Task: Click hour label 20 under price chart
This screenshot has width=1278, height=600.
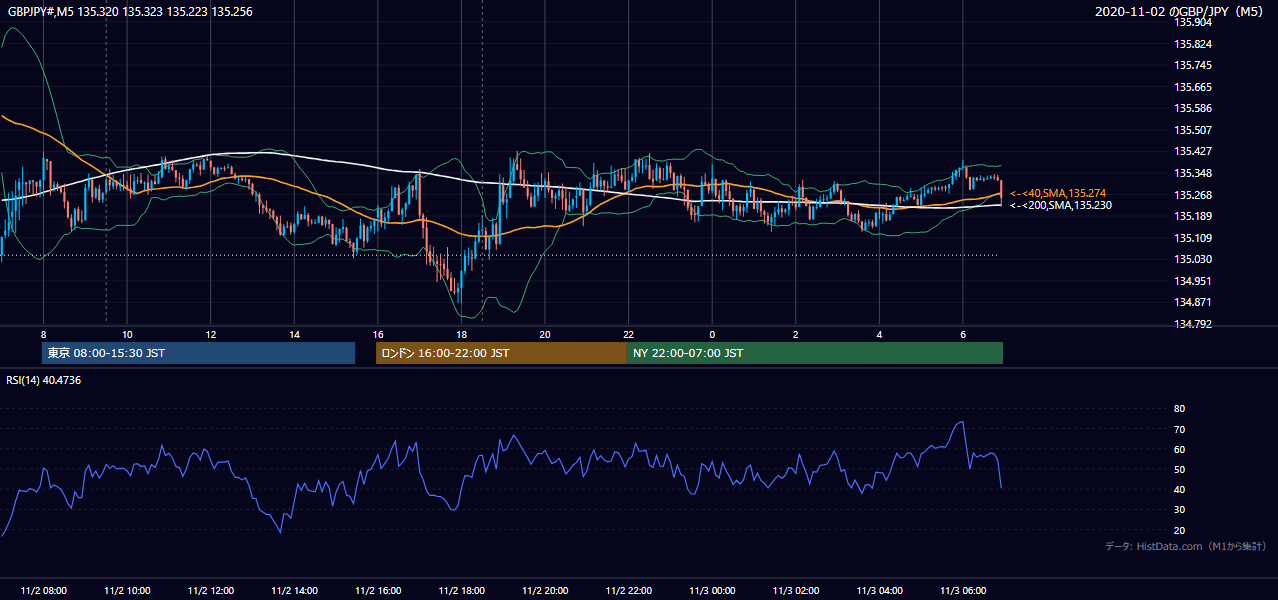Action: click(x=545, y=334)
